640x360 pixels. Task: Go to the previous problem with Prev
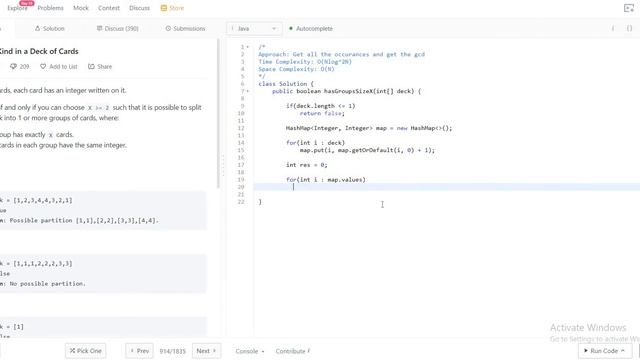click(139, 351)
